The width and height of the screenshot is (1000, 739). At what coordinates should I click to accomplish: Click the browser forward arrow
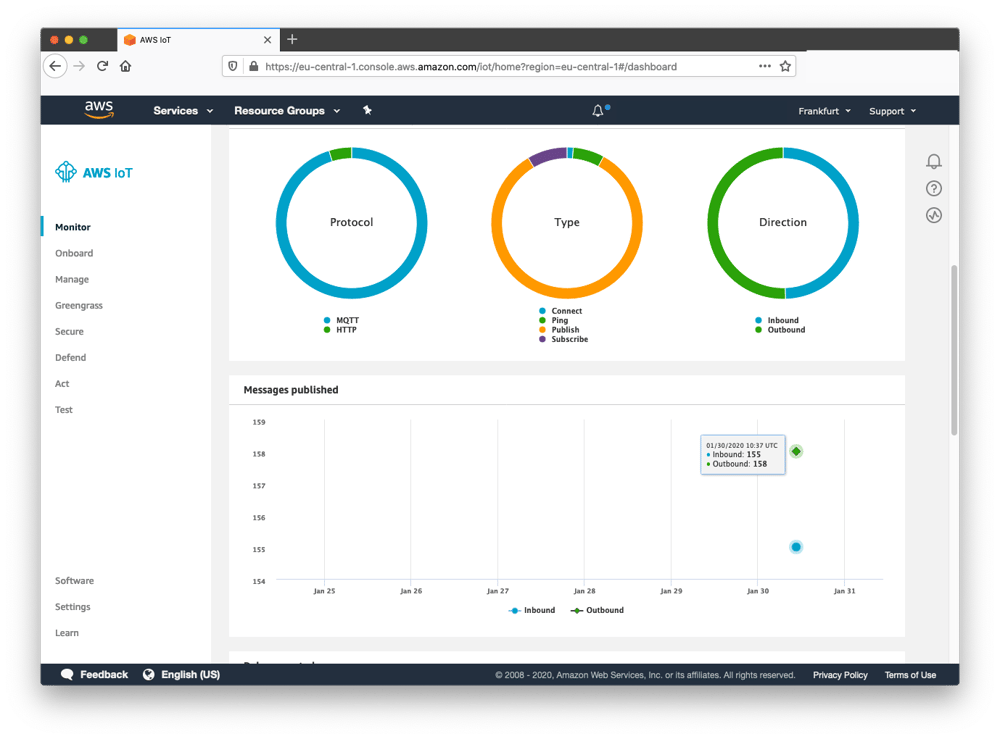pos(79,66)
